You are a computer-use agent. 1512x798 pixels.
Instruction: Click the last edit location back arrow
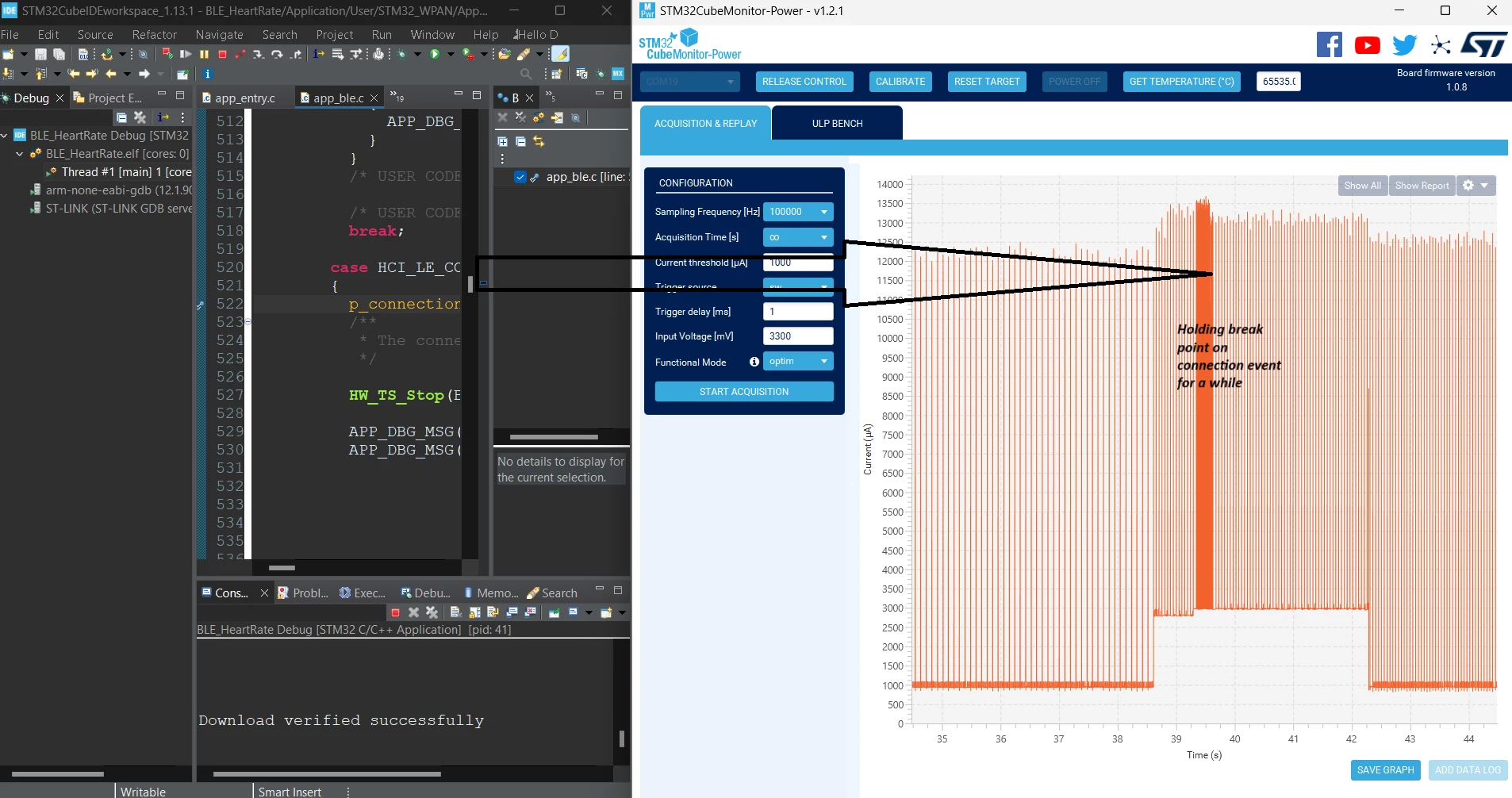[x=74, y=74]
